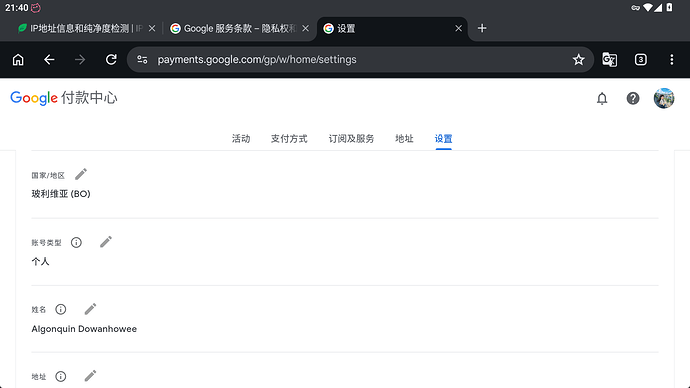Tap the VPN key status icon
Screen dimensions: 690x388
635,7
